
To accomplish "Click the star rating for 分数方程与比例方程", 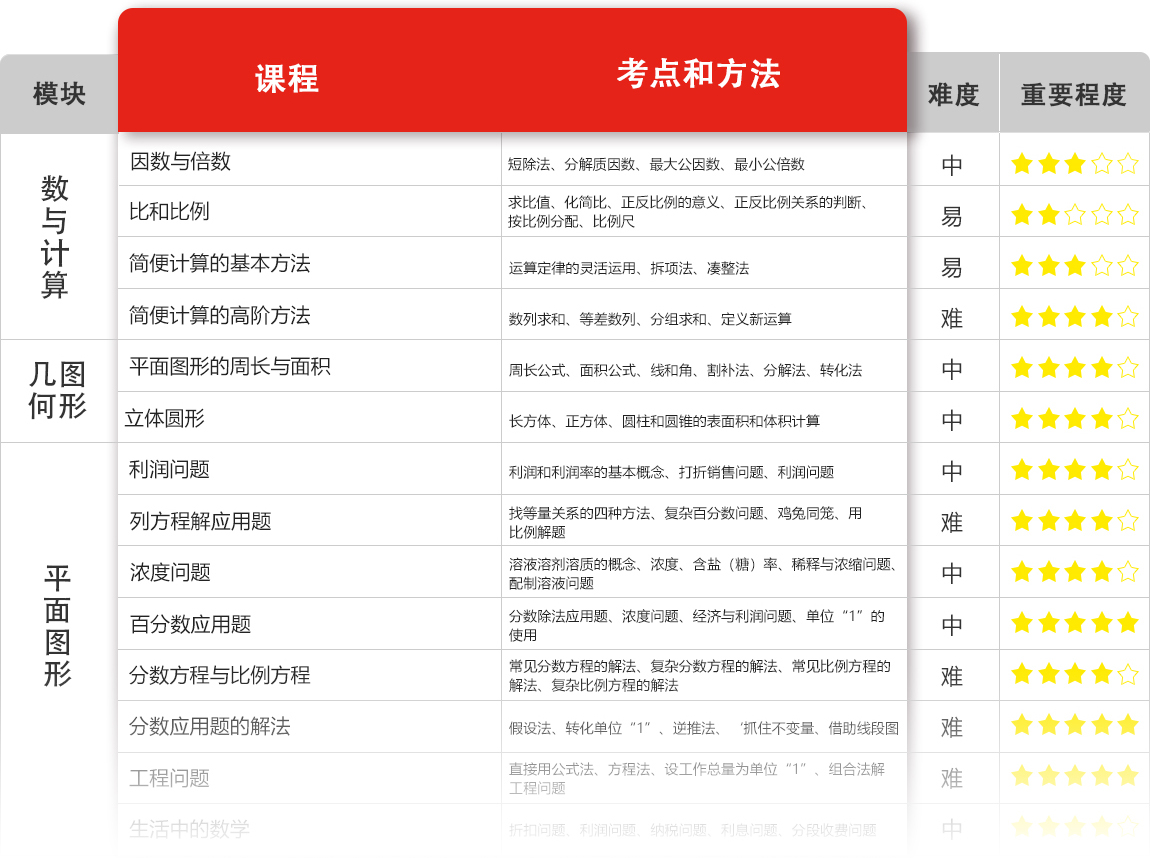I will tap(1074, 674).
